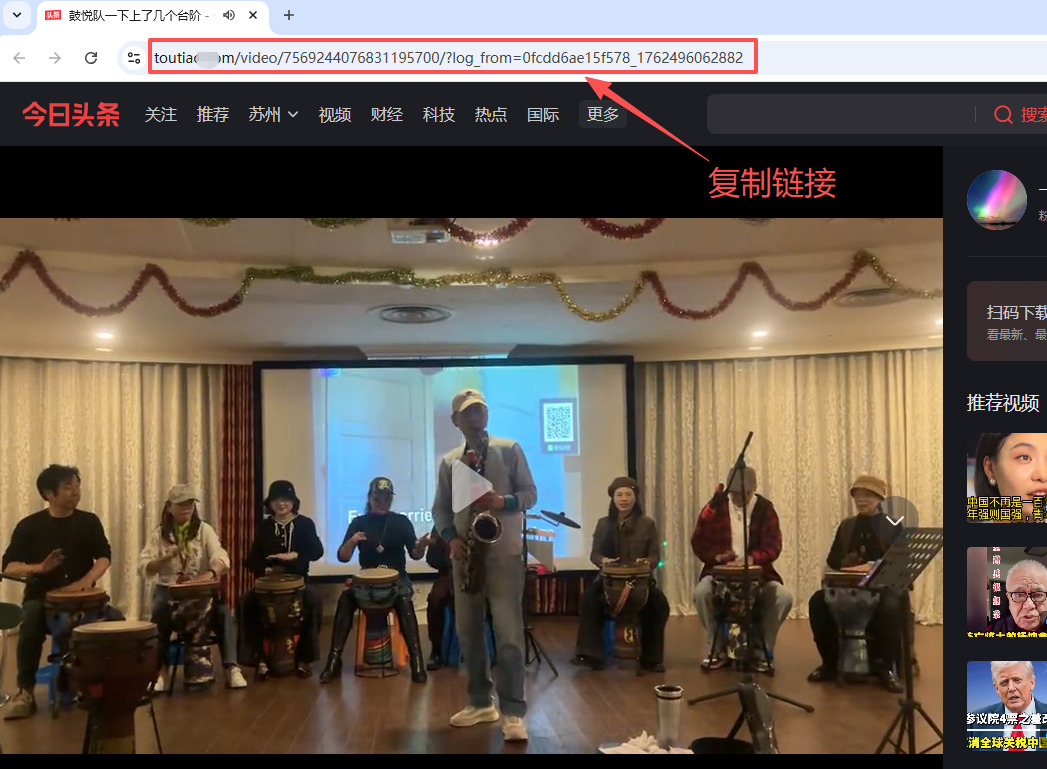
Task: Focus the Toutiao search box
Action: click(x=841, y=114)
